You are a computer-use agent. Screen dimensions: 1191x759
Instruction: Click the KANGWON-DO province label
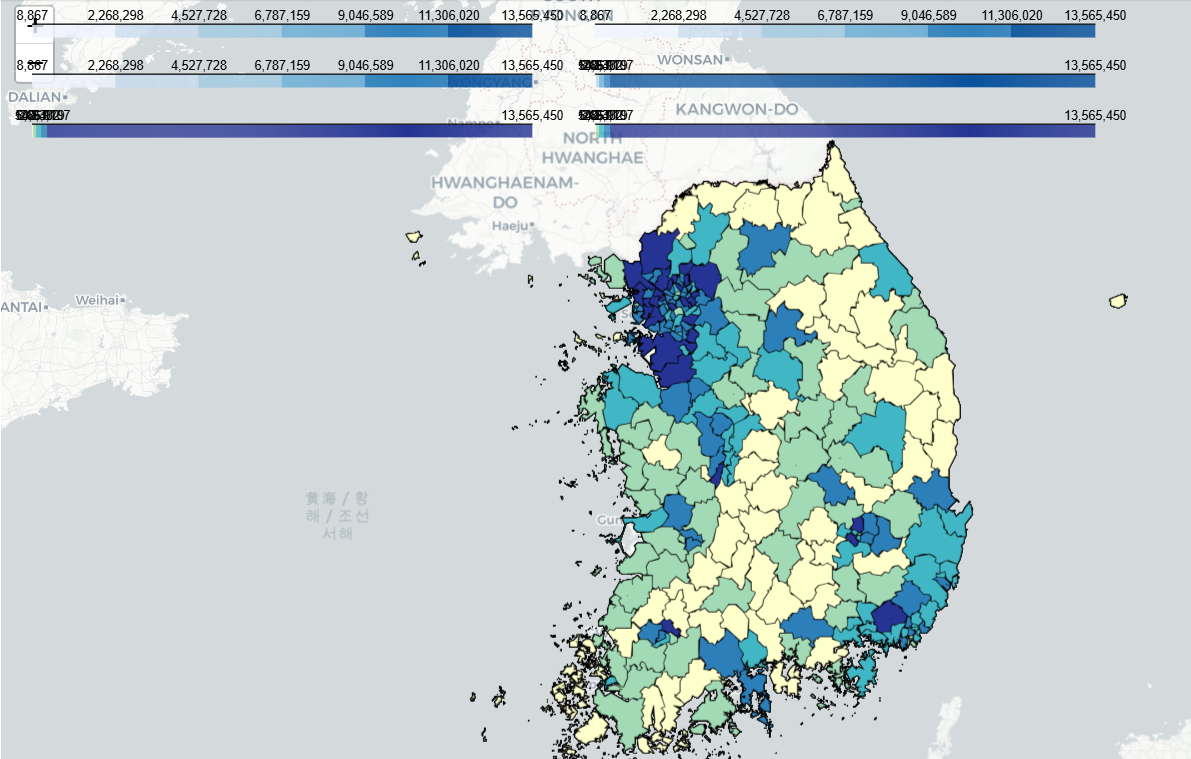737,109
